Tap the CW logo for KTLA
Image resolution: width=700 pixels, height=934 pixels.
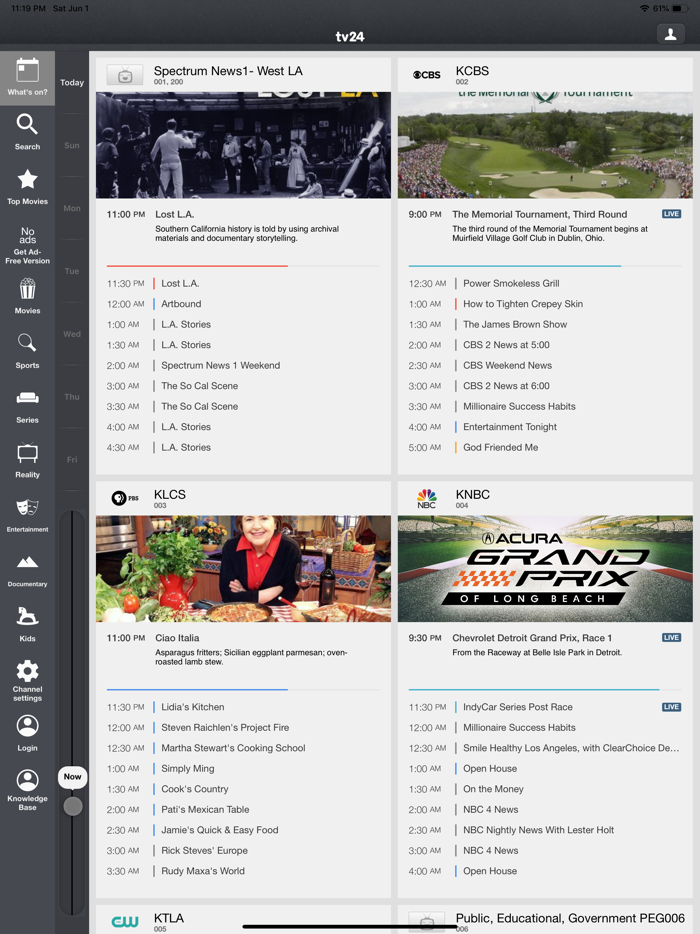click(125, 921)
